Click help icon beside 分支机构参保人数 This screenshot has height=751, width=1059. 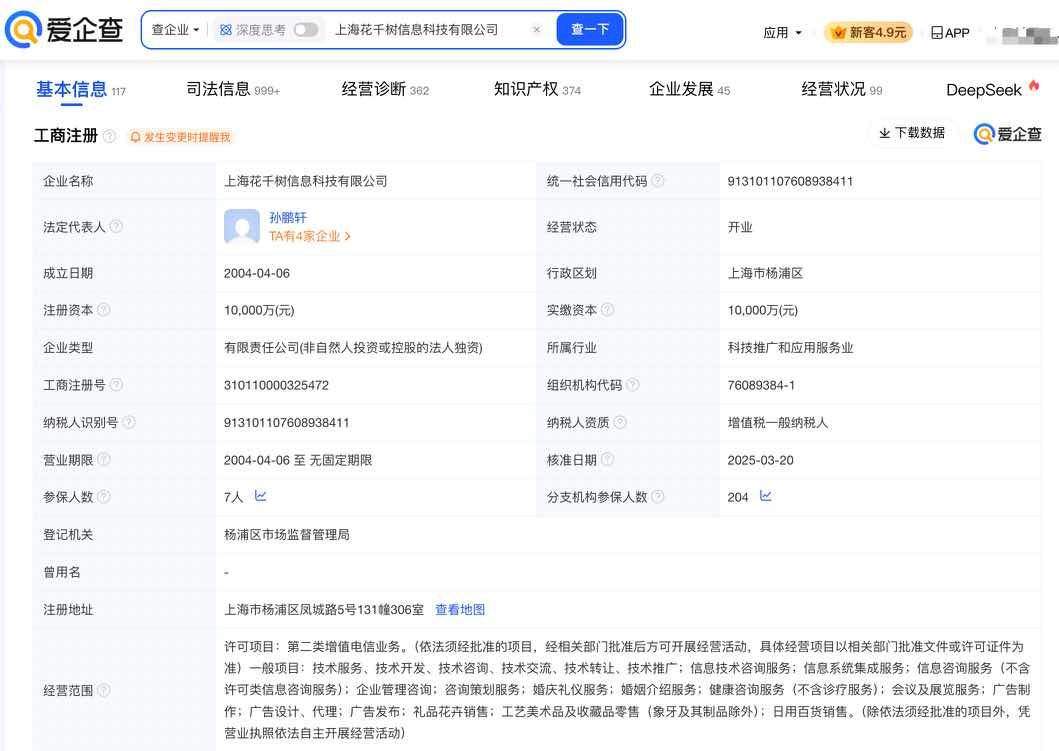pos(658,496)
